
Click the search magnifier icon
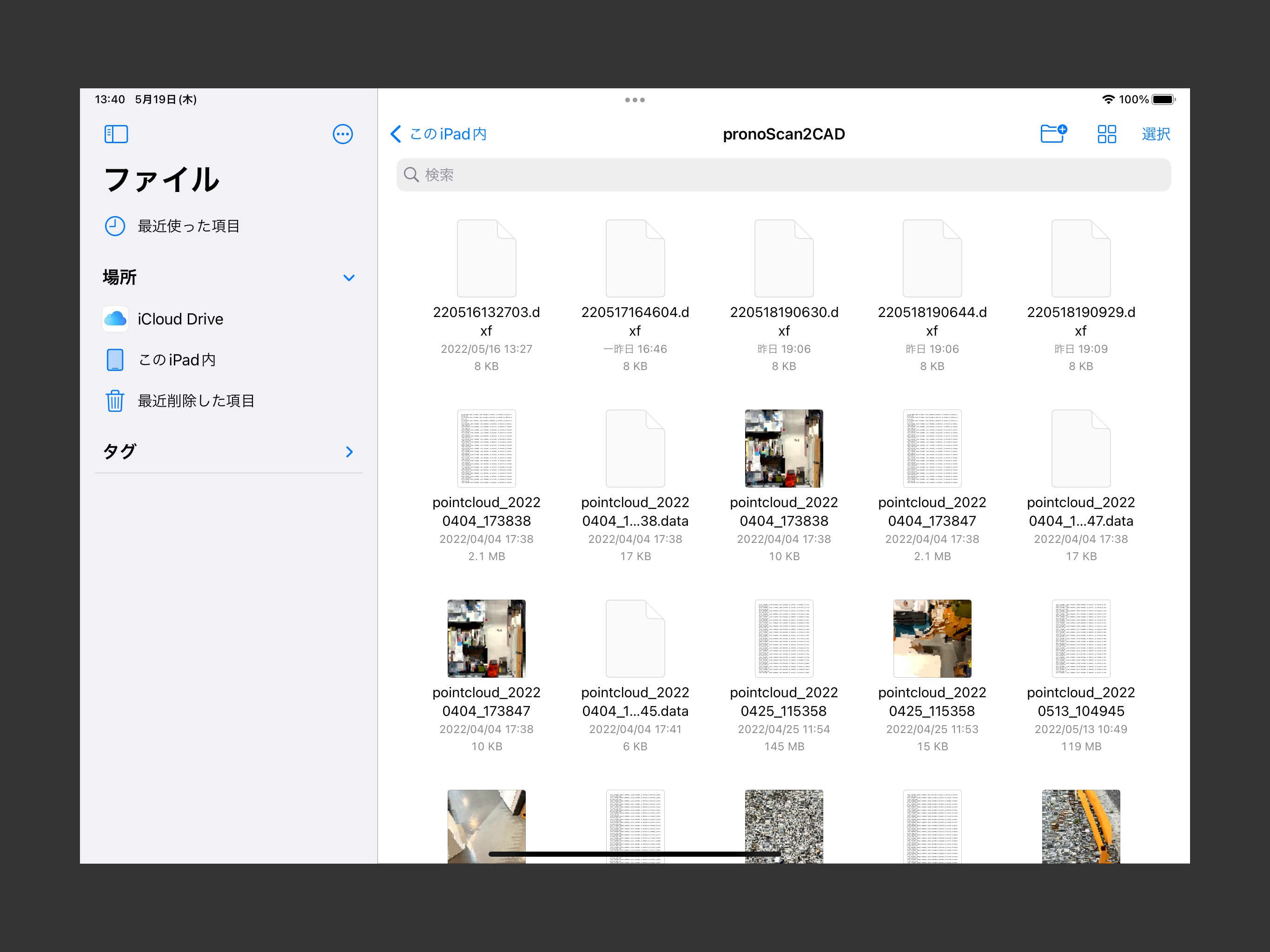pyautogui.click(x=411, y=175)
